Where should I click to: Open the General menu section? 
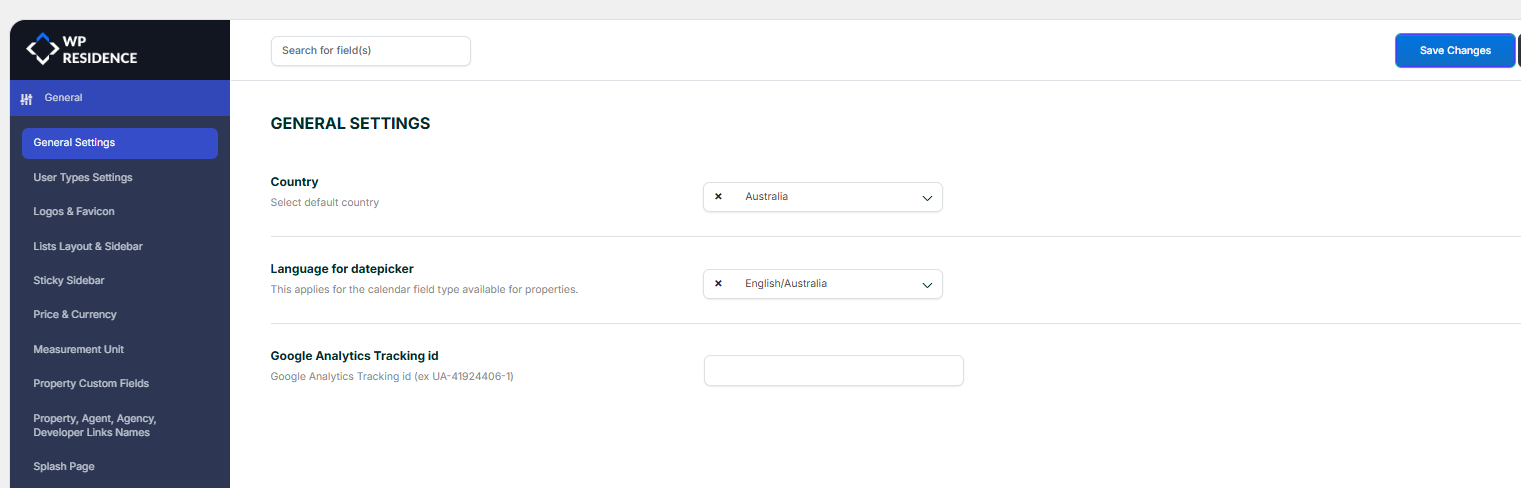[x=63, y=98]
